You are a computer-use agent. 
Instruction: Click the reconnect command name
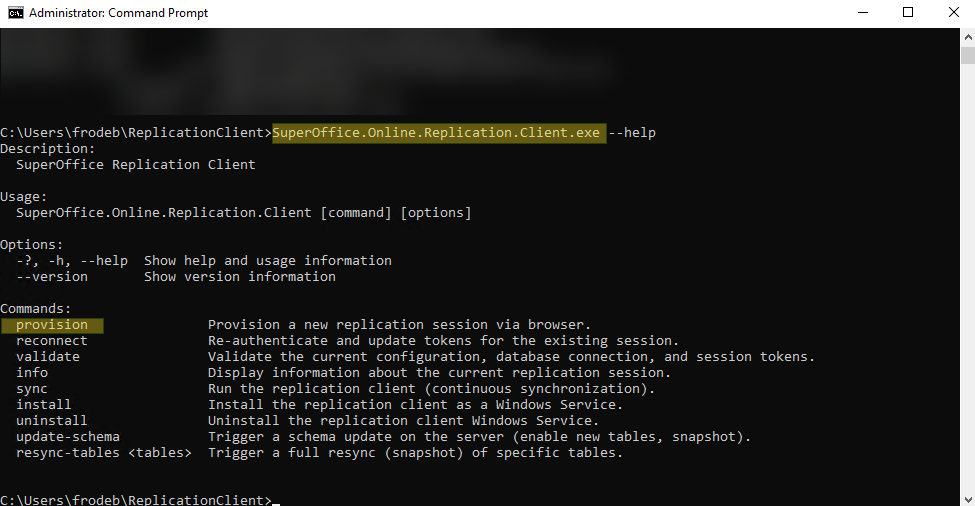[x=52, y=341]
